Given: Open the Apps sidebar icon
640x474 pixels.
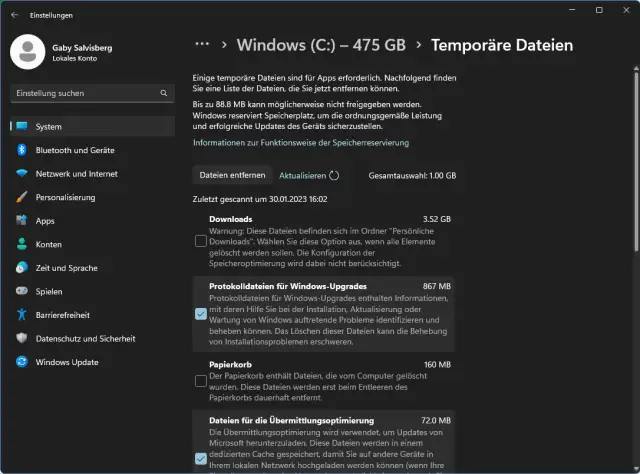Looking at the screenshot, I should tap(21, 221).
